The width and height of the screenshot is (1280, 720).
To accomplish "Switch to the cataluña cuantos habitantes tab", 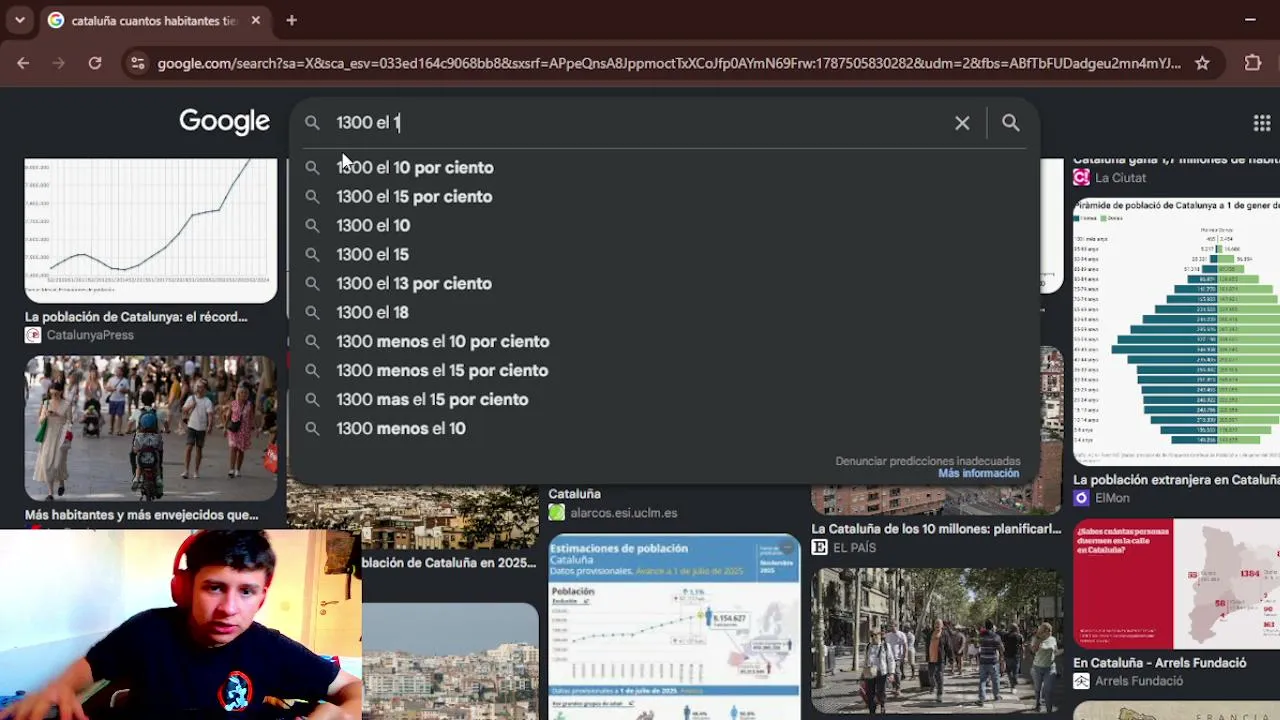I will pos(155,20).
